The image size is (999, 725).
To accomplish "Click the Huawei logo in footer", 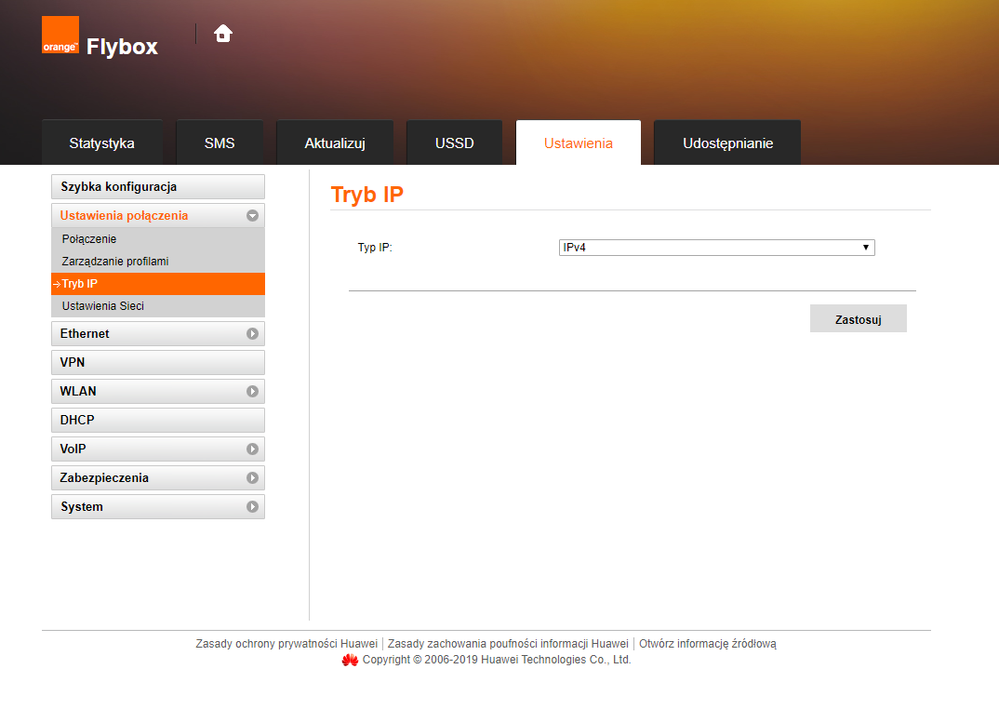I will click(x=350, y=660).
